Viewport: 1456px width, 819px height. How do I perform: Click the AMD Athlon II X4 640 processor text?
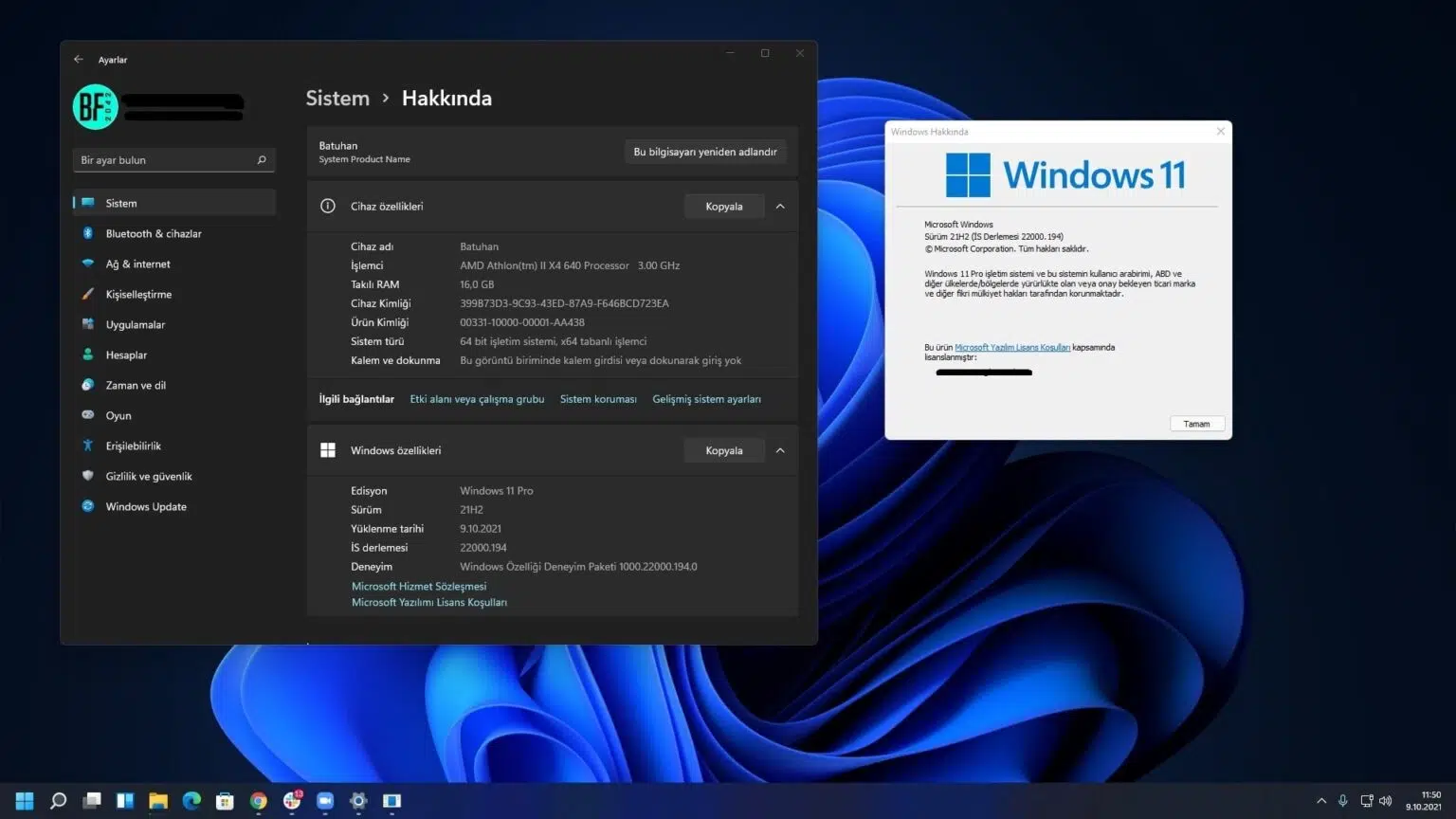pos(544,265)
